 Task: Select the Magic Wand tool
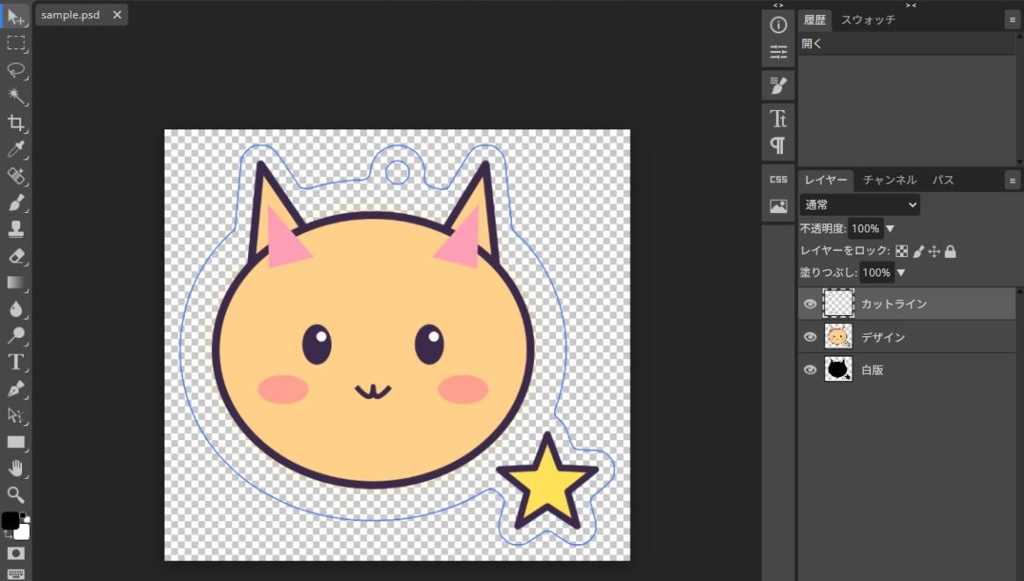click(x=16, y=97)
